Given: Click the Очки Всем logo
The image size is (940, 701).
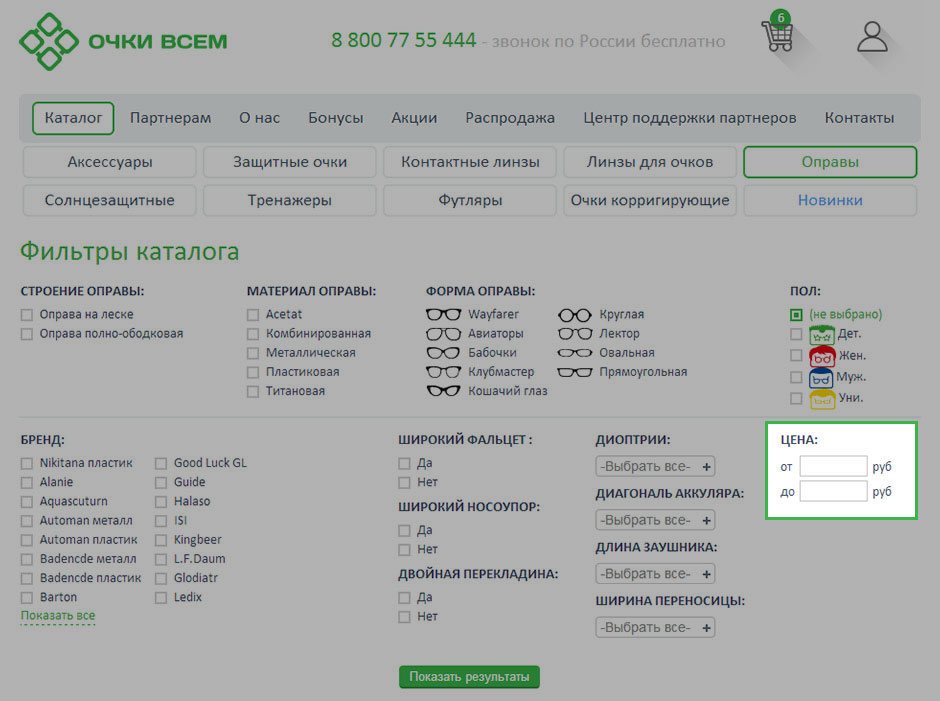Looking at the screenshot, I should pyautogui.click(x=123, y=41).
